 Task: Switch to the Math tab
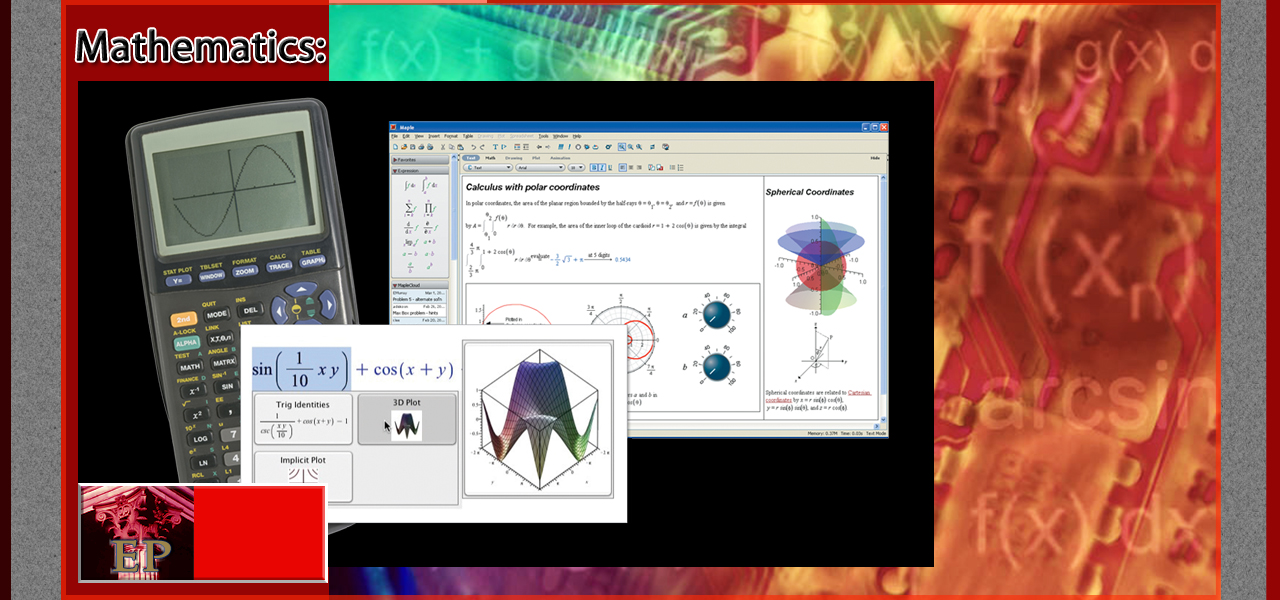(x=490, y=158)
